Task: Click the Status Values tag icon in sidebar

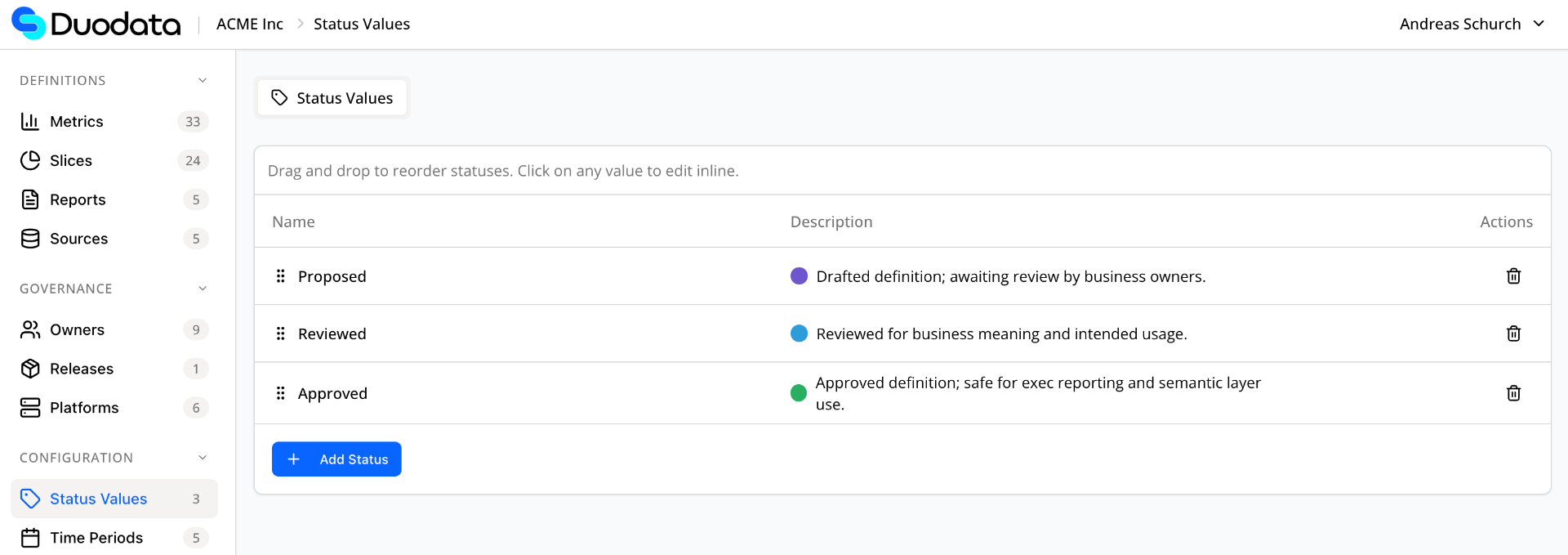Action: 30,499
